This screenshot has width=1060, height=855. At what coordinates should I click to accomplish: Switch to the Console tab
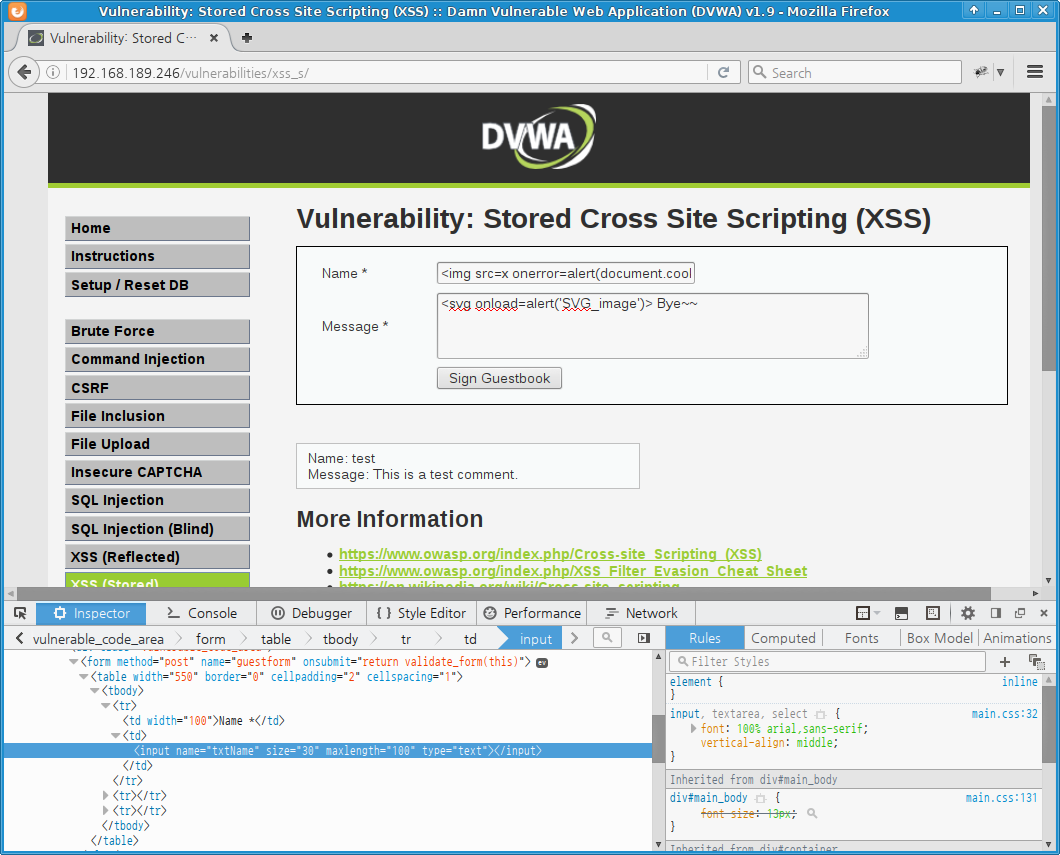tap(202, 613)
